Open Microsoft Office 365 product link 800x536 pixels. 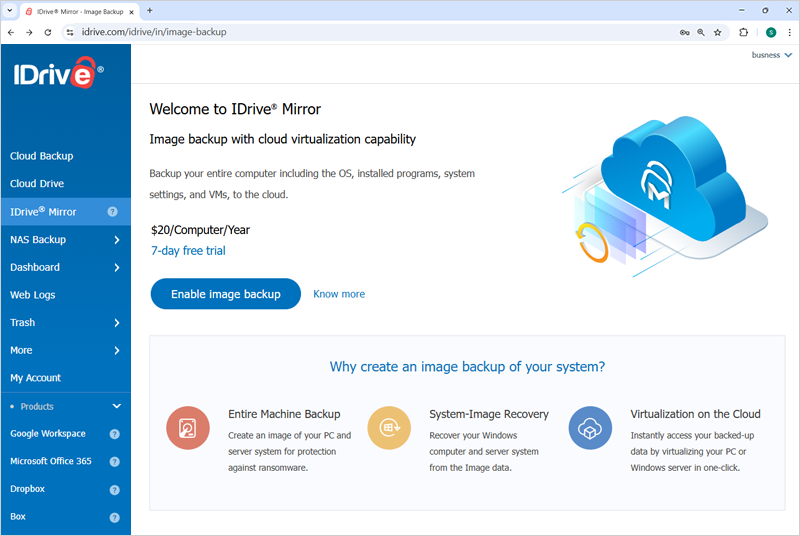tap(51, 461)
